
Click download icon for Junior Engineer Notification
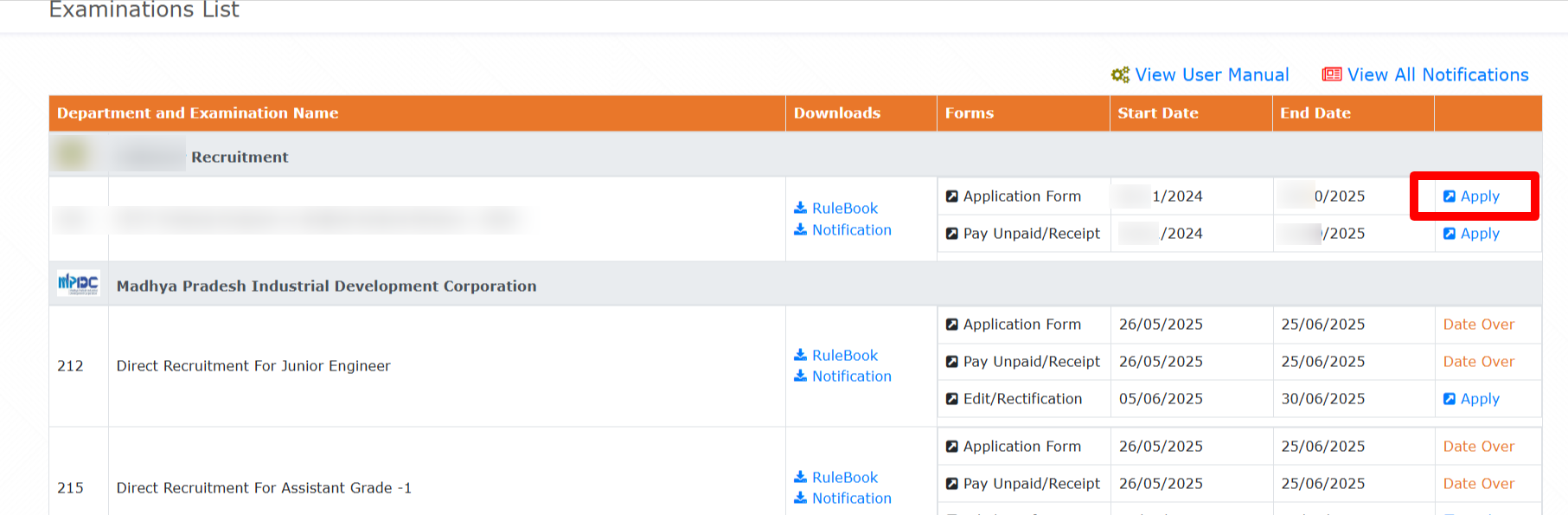pyautogui.click(x=800, y=376)
